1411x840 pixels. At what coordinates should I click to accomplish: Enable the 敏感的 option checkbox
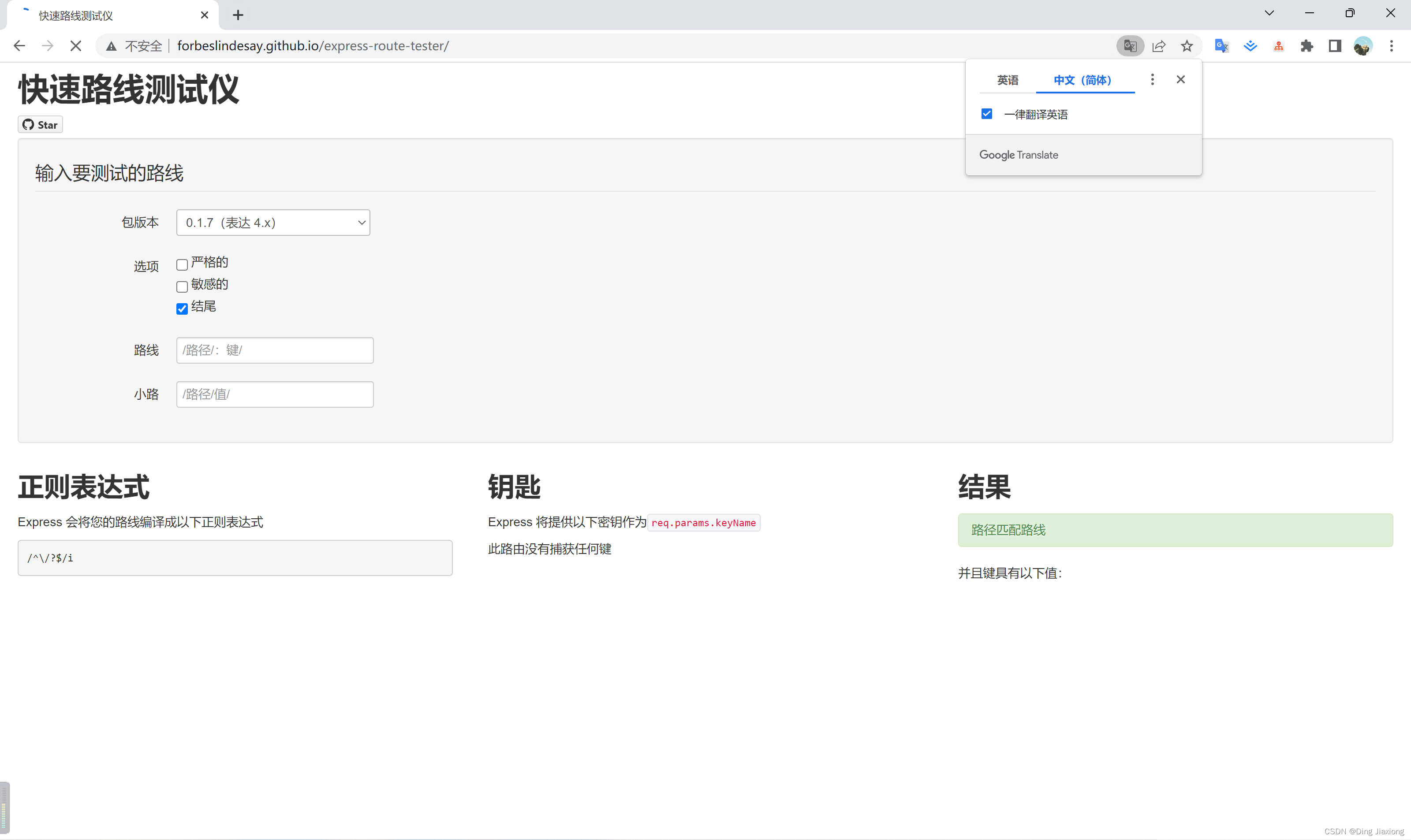(x=182, y=286)
